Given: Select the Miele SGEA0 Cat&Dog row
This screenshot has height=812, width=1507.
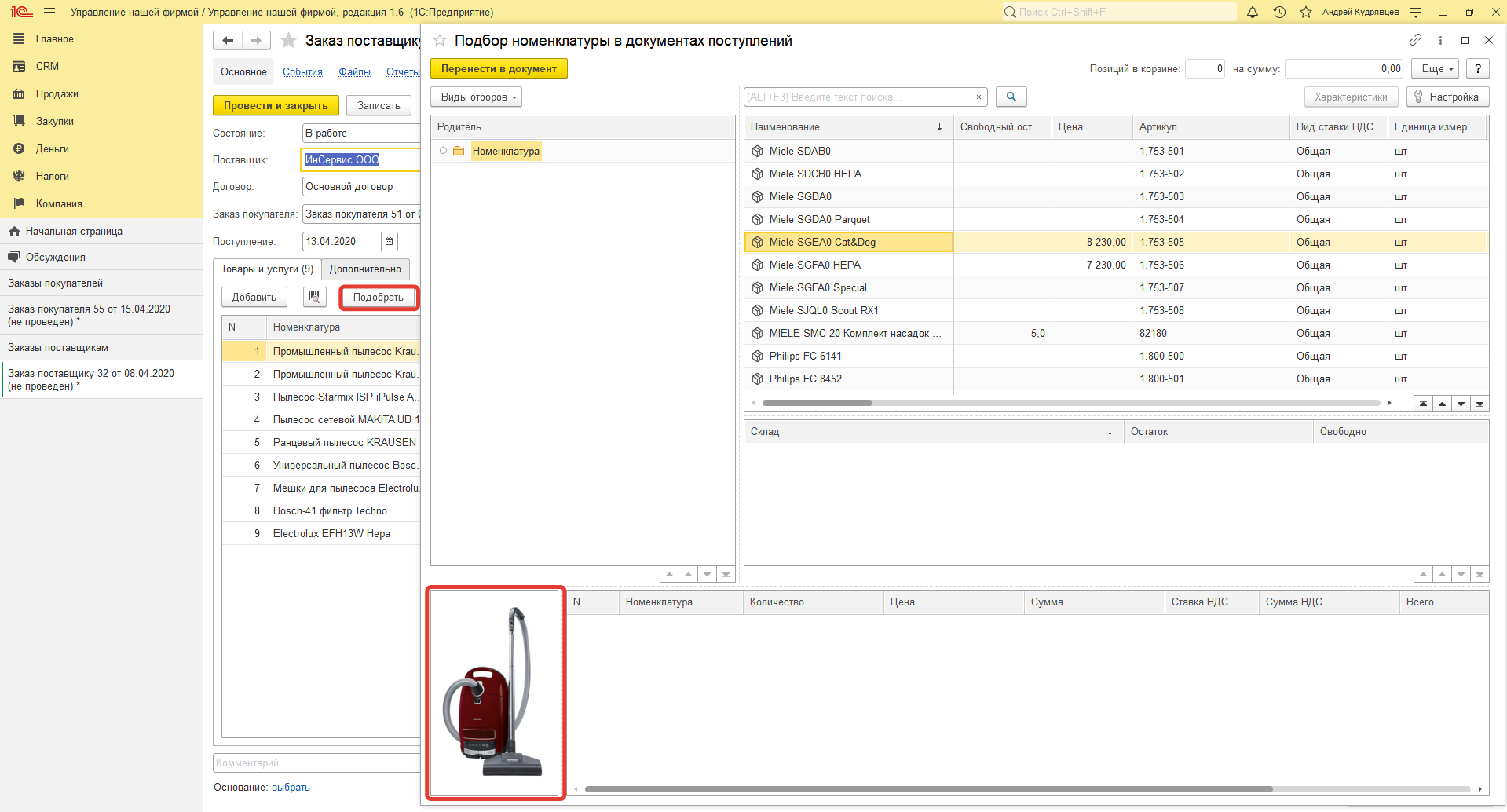Looking at the screenshot, I should [x=1116, y=242].
